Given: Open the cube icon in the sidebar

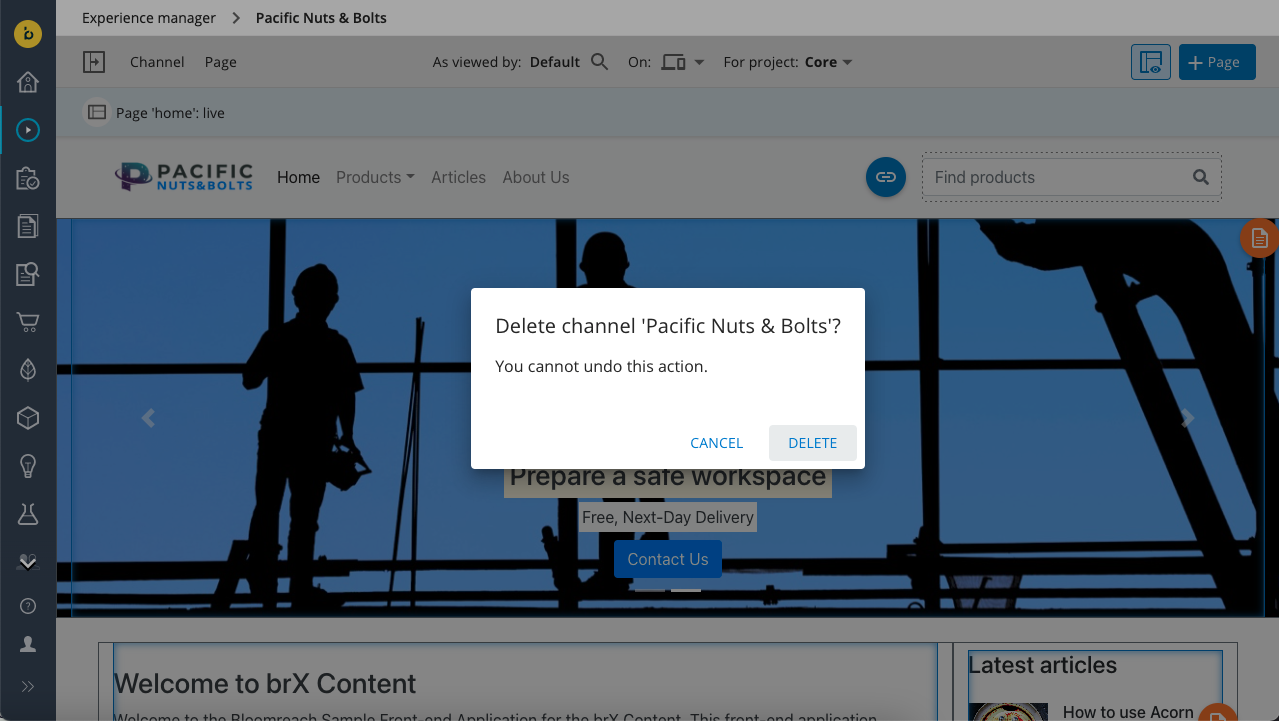Looking at the screenshot, I should (x=28, y=418).
